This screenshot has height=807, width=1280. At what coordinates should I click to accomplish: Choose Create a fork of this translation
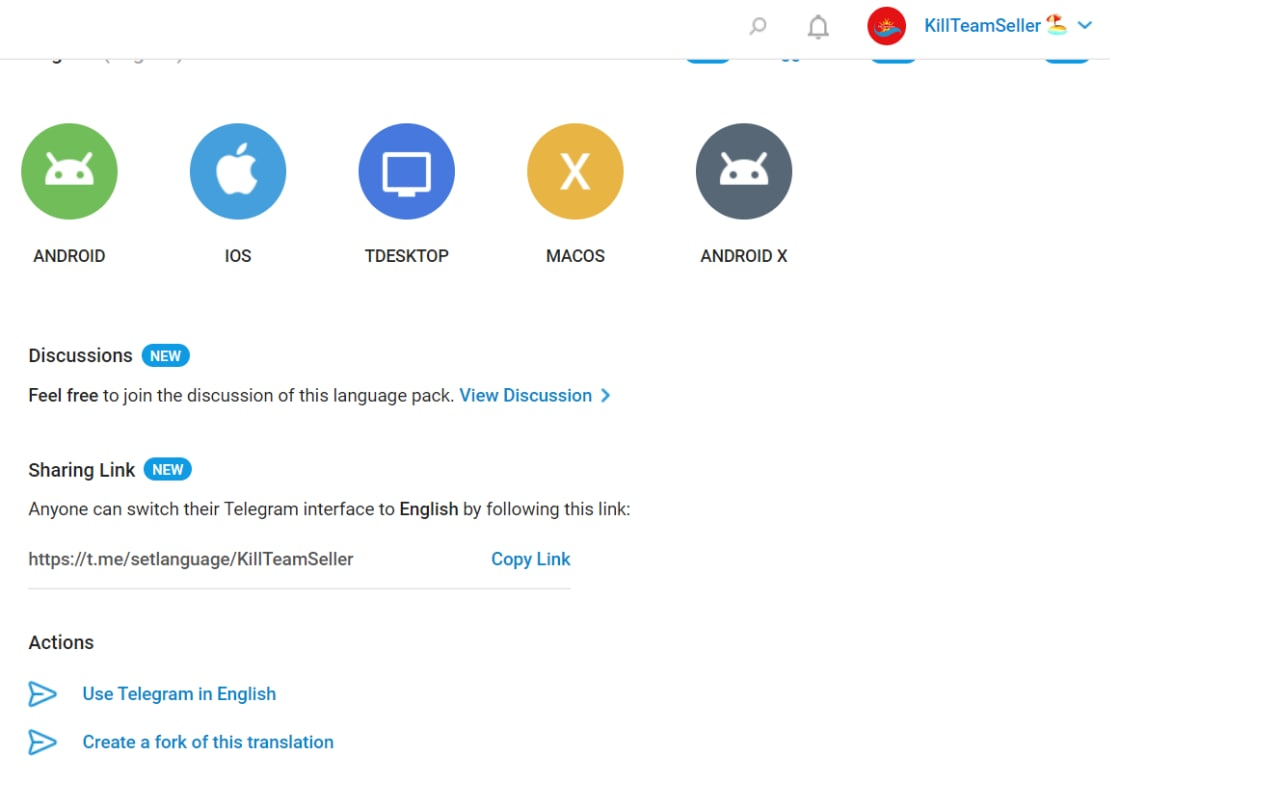point(208,742)
